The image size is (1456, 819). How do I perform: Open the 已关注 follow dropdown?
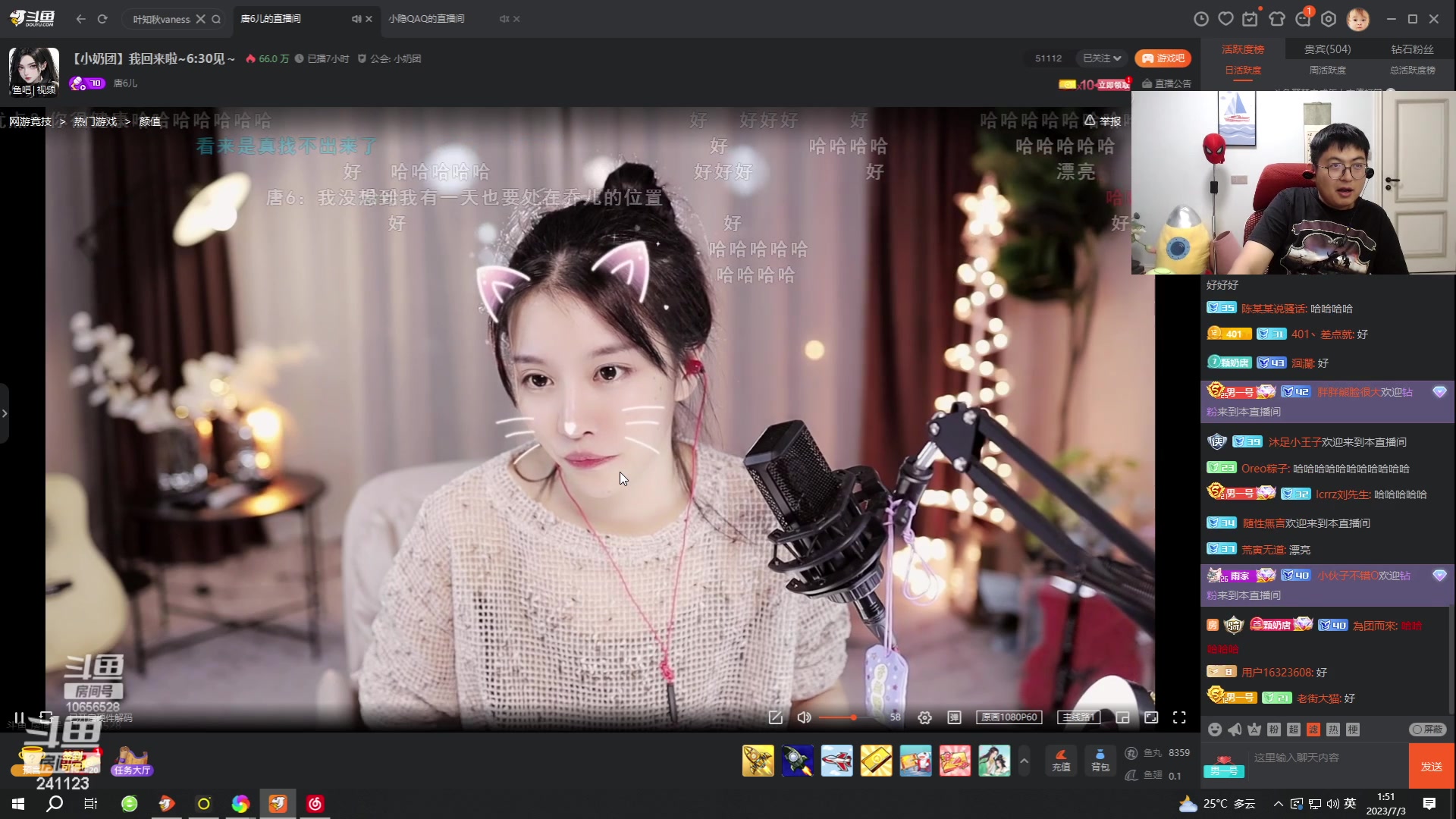pyautogui.click(x=1102, y=58)
